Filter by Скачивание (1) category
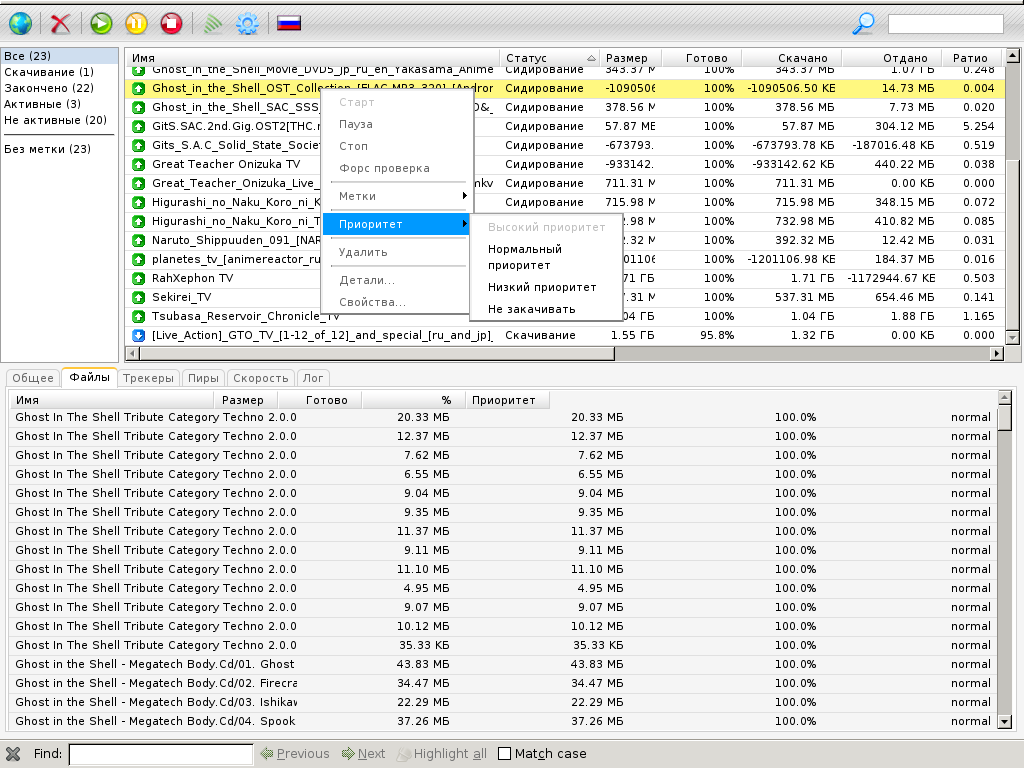This screenshot has width=1024, height=768. [49, 72]
